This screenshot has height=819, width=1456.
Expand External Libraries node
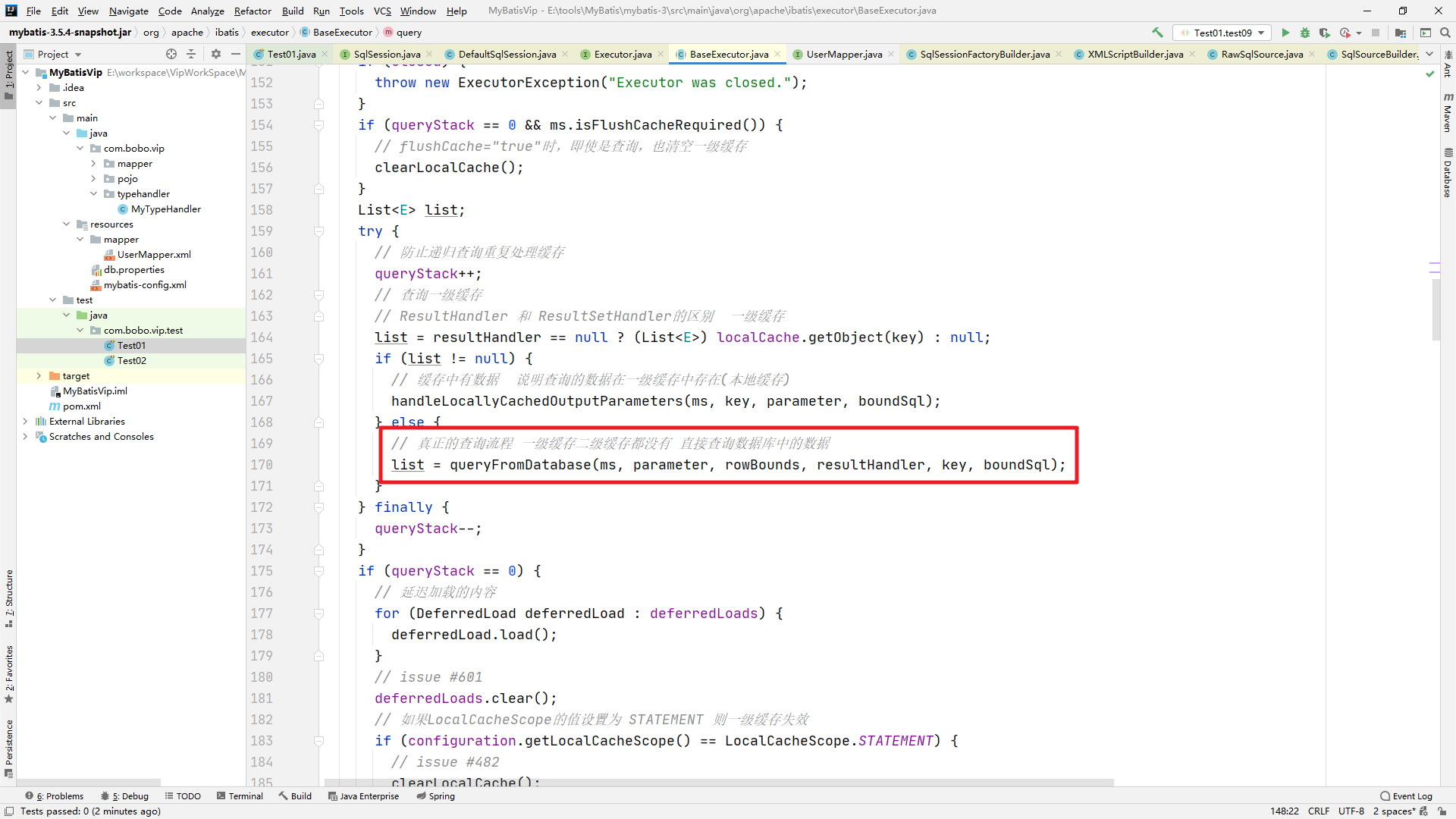point(25,422)
